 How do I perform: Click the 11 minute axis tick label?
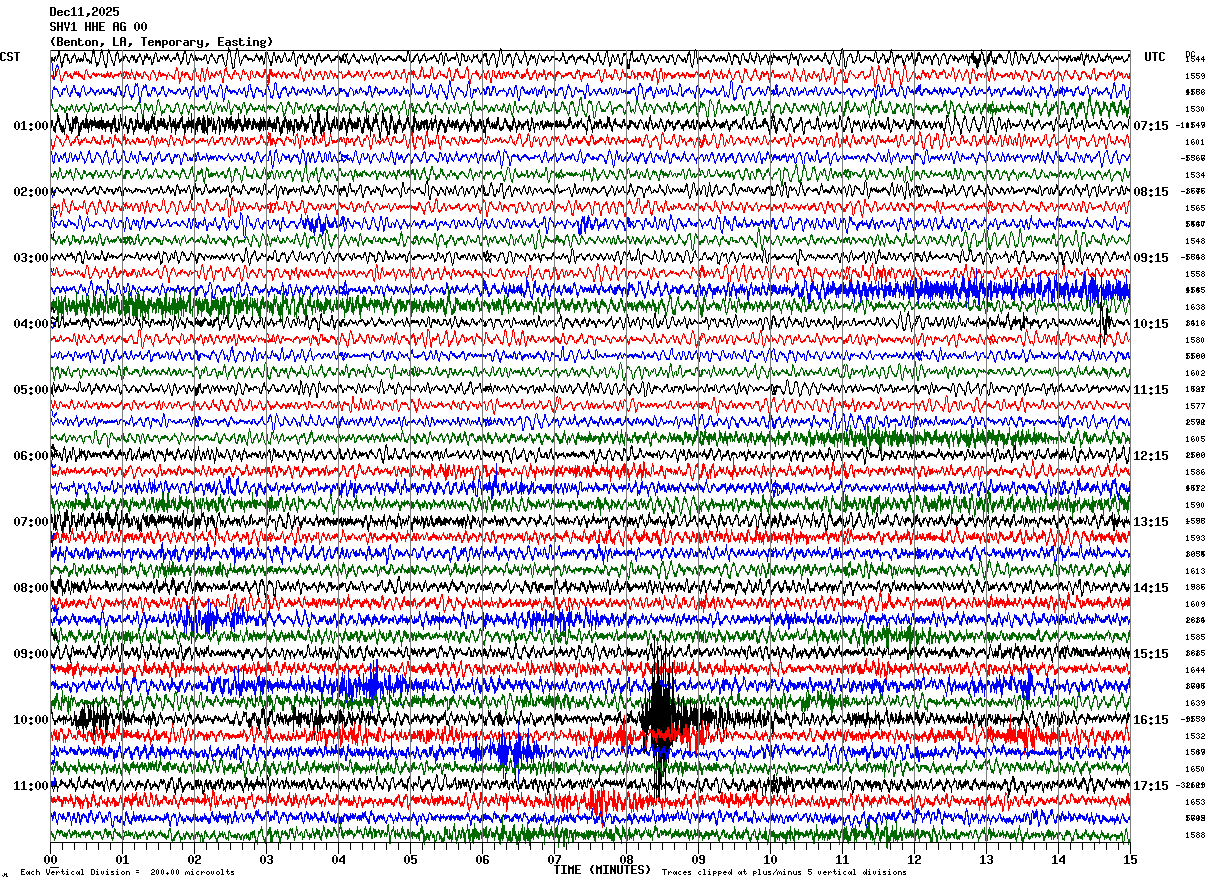pos(842,859)
